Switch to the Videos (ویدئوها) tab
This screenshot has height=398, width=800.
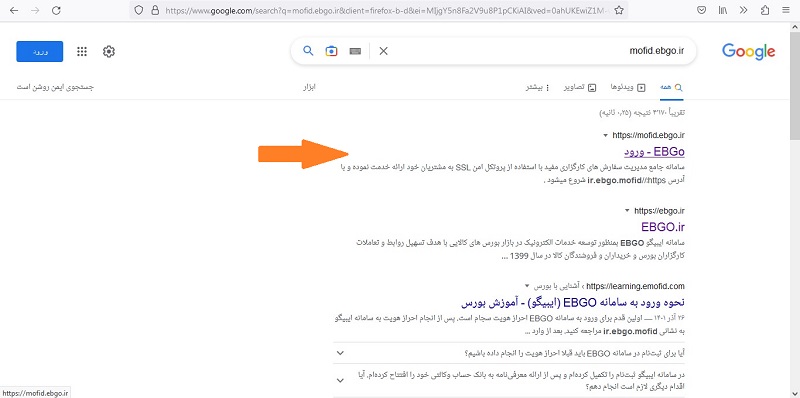coord(628,87)
